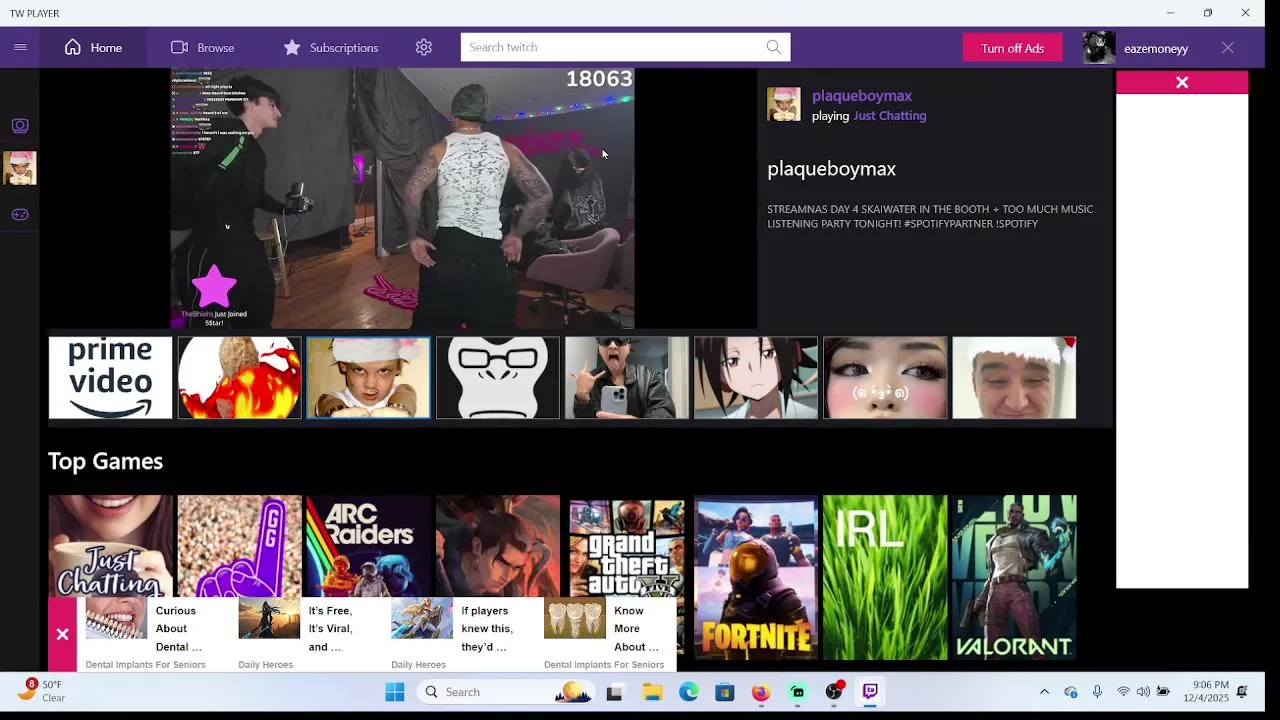Open the If players knew this ad

point(458,634)
